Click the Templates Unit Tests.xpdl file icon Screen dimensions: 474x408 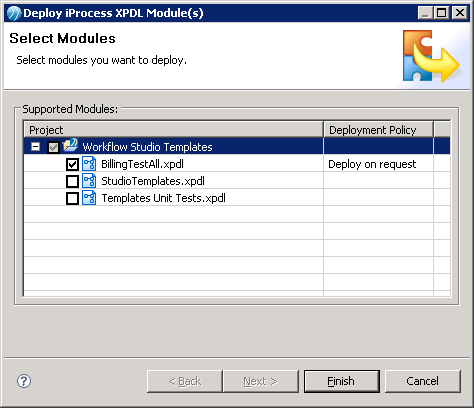pyautogui.click(x=89, y=198)
